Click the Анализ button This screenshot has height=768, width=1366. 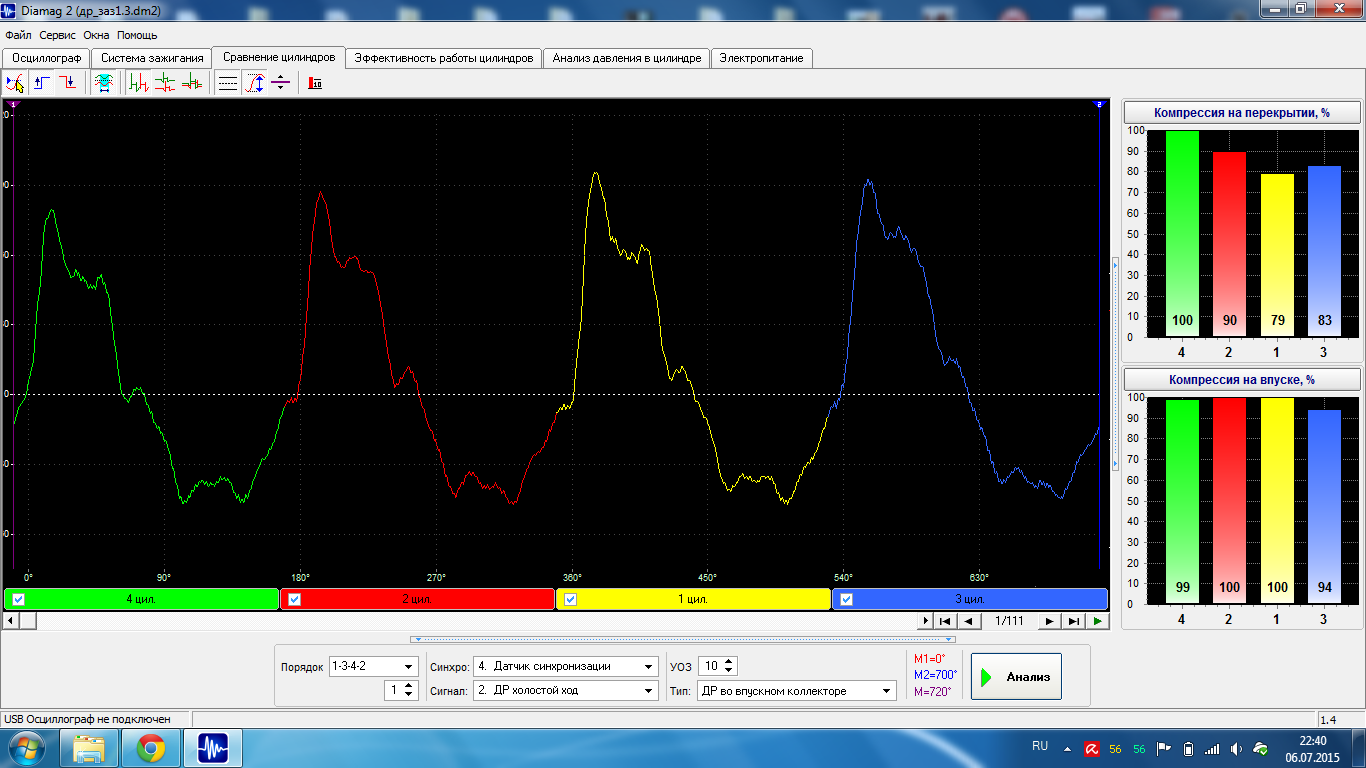coord(1016,677)
